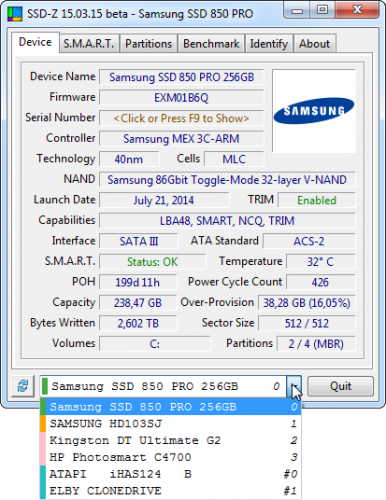386x500 pixels.
Task: Choose HP Photosmart C4700 from list
Action: pyautogui.click(x=170, y=457)
